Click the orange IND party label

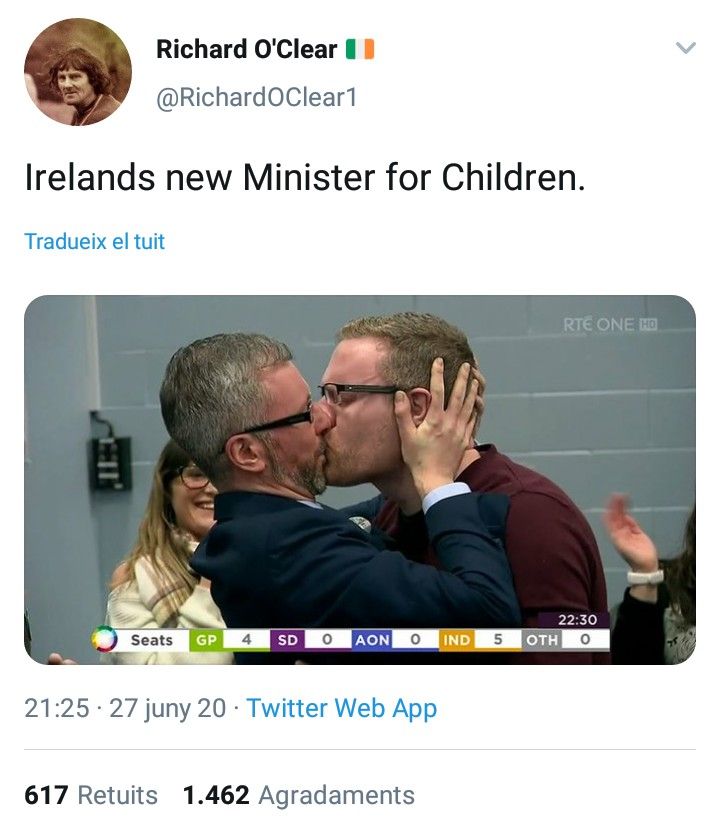(456, 639)
